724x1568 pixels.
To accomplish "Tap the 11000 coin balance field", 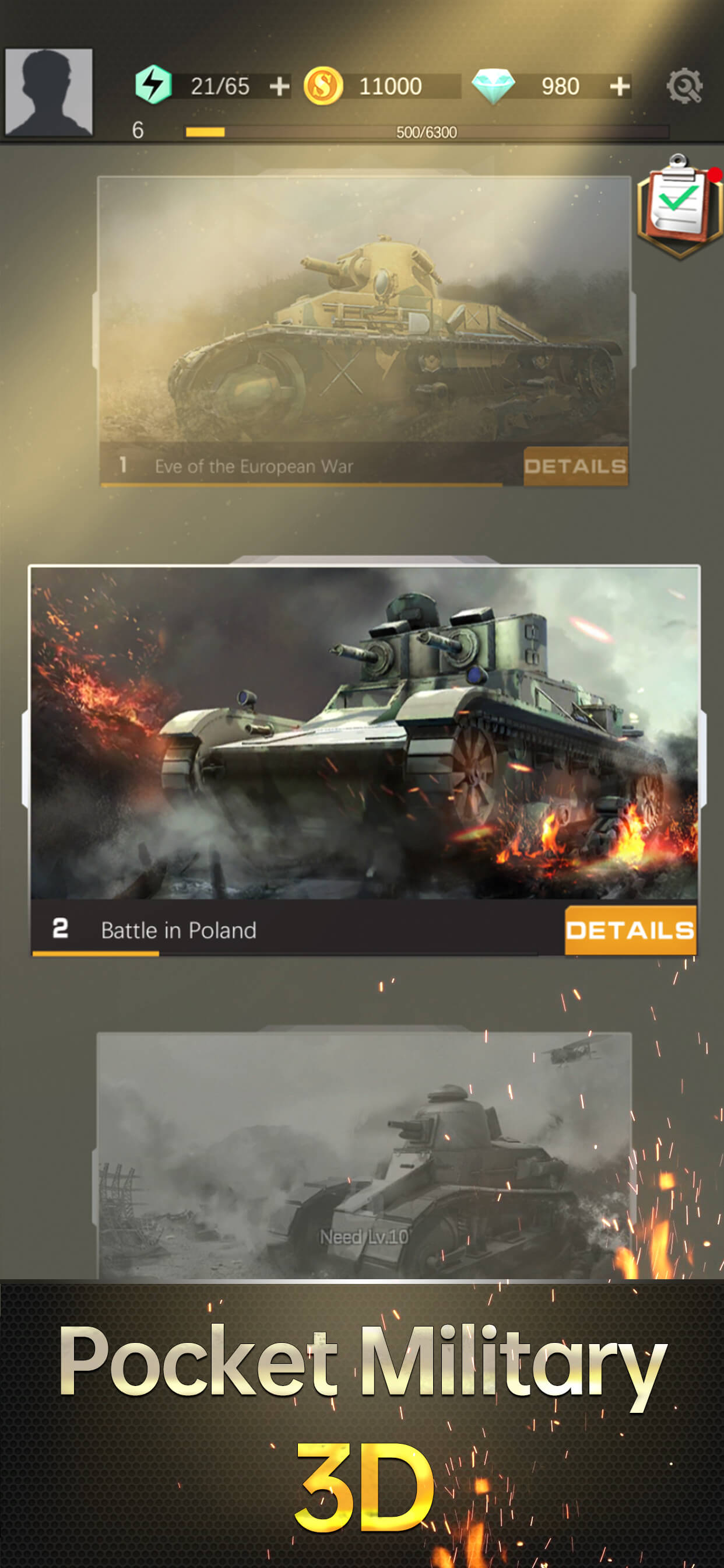I will coord(390,86).
